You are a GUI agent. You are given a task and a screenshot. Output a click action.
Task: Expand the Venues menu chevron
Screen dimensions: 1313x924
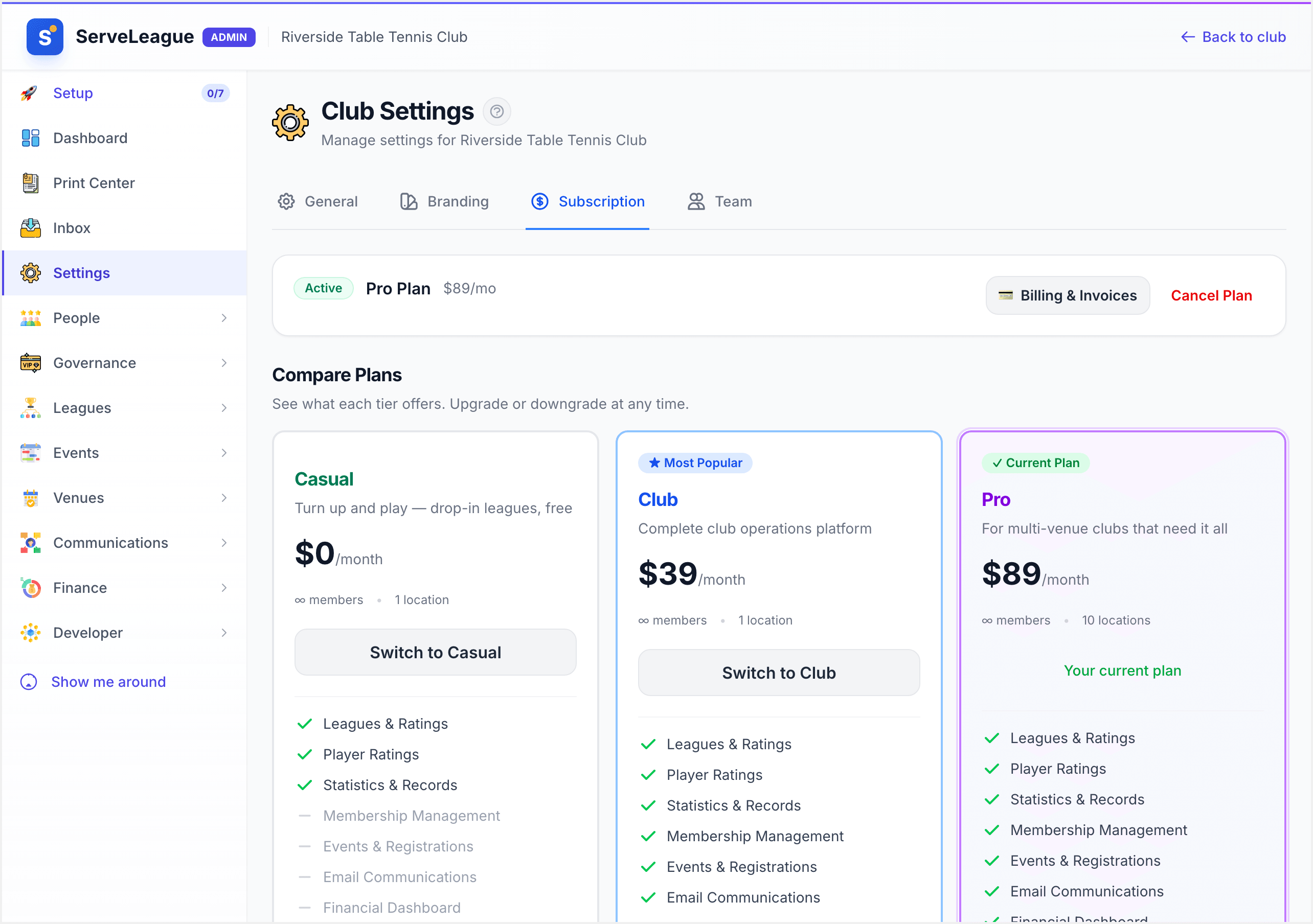tap(223, 497)
